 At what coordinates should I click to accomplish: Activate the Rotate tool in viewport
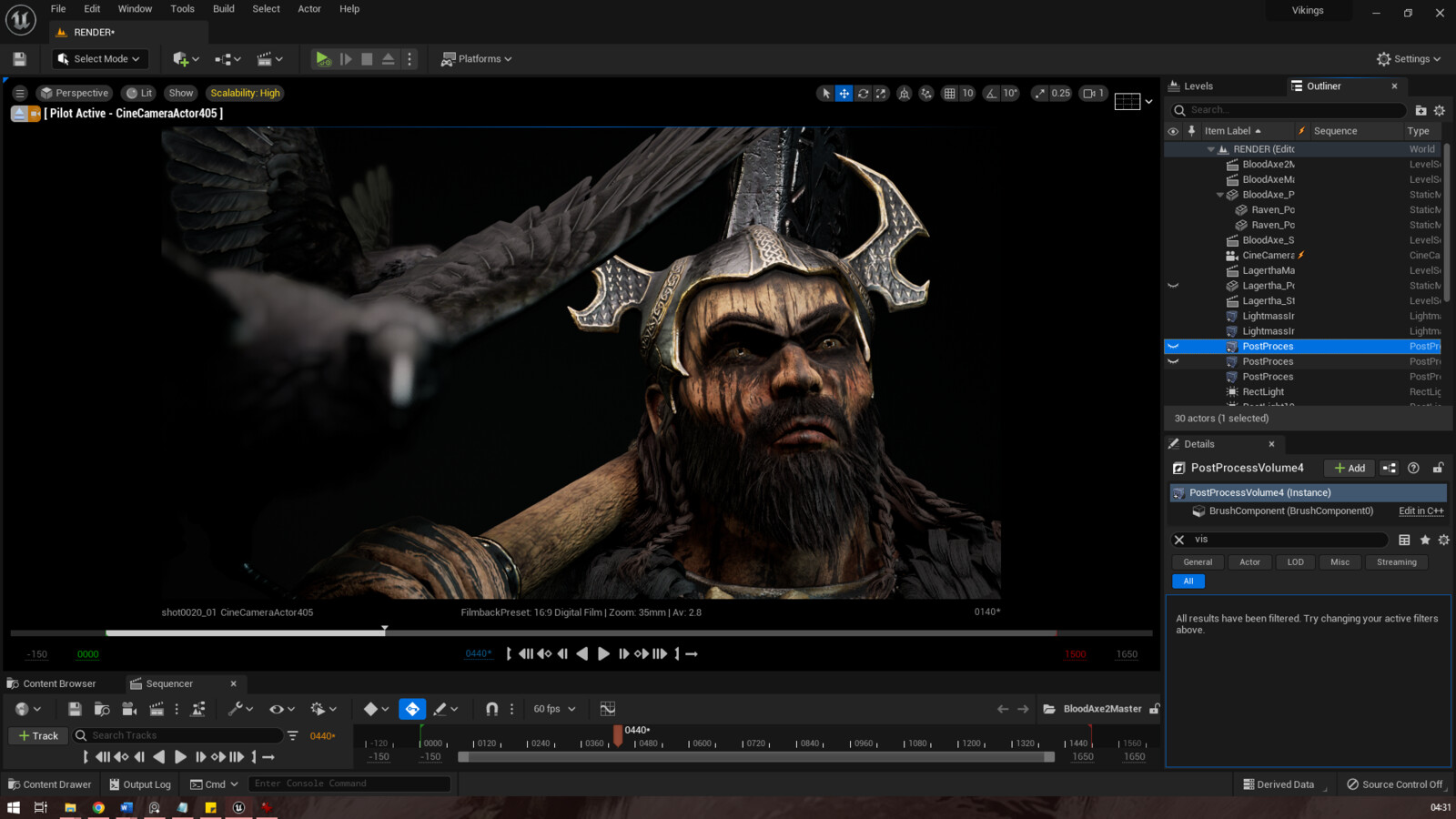click(x=863, y=93)
